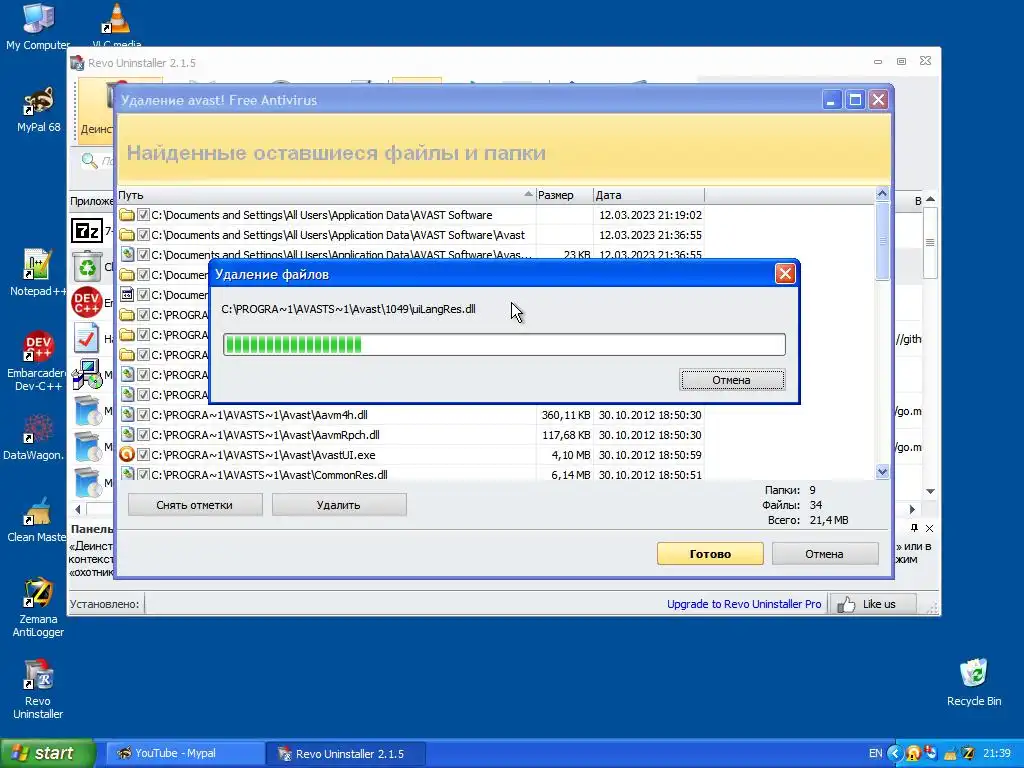This screenshot has width=1024, height=768.
Task: Select the 7-Zip icon in Revo application list
Action: click(x=86, y=231)
